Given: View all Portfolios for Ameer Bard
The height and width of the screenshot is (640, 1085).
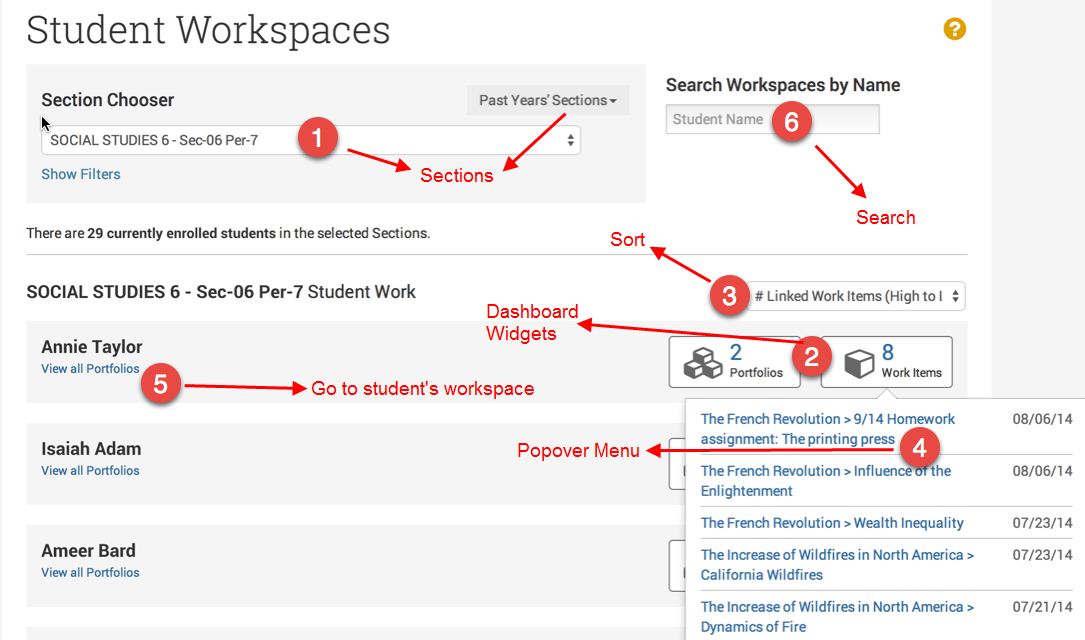Looking at the screenshot, I should point(90,573).
